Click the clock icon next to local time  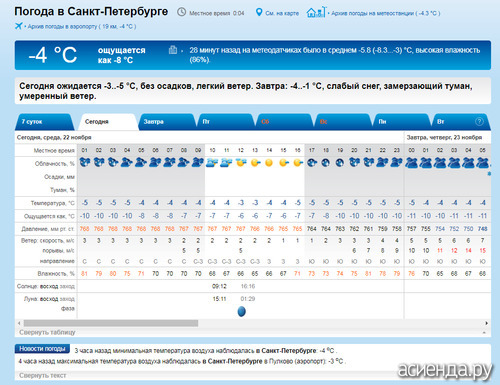pyautogui.click(x=181, y=12)
